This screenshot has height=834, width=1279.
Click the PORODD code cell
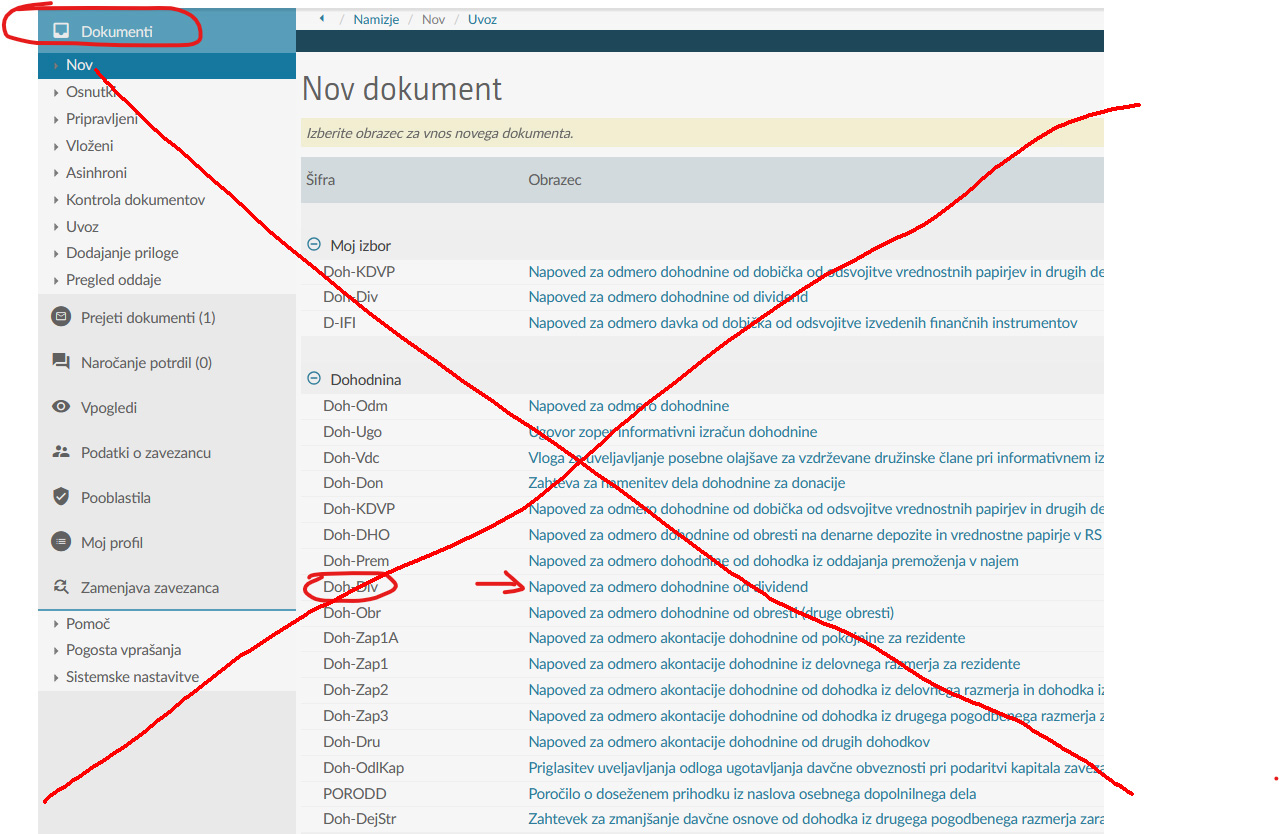(354, 794)
